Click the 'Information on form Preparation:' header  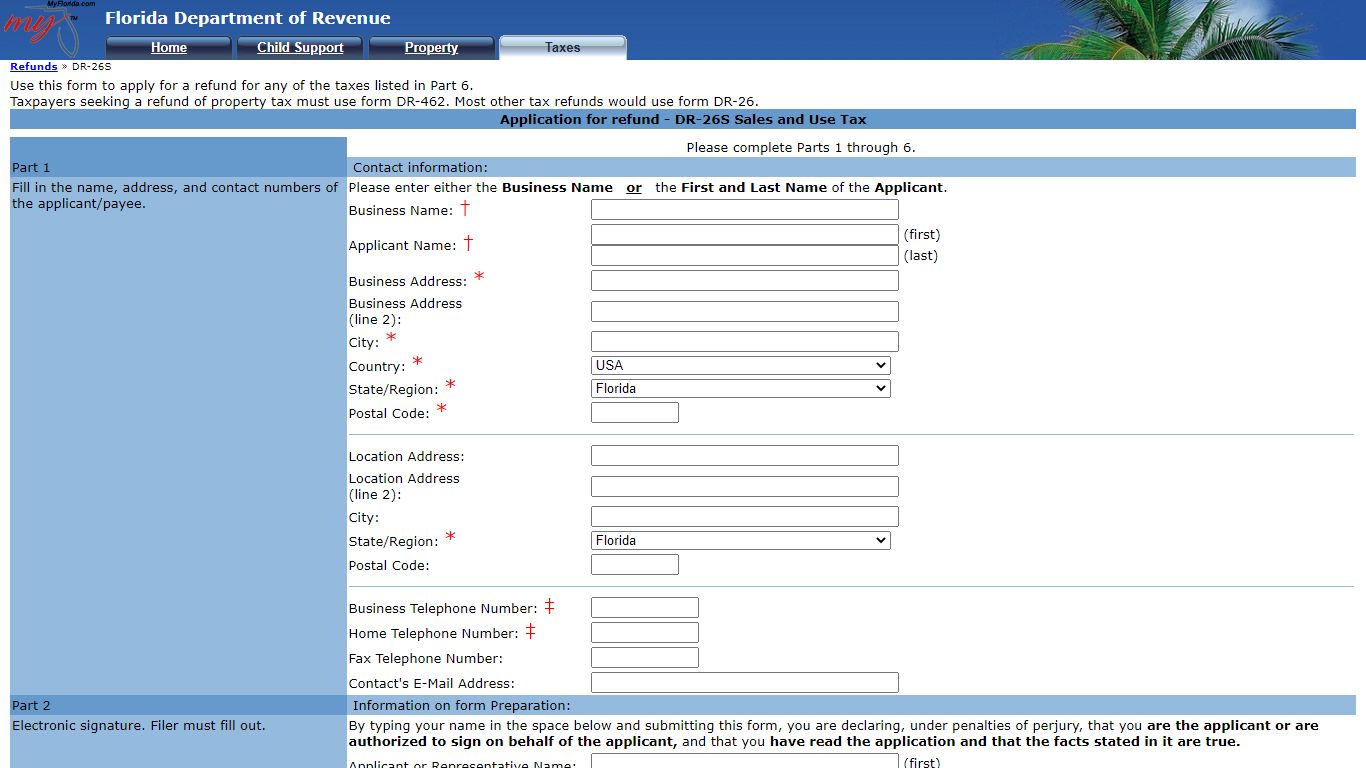(461, 706)
